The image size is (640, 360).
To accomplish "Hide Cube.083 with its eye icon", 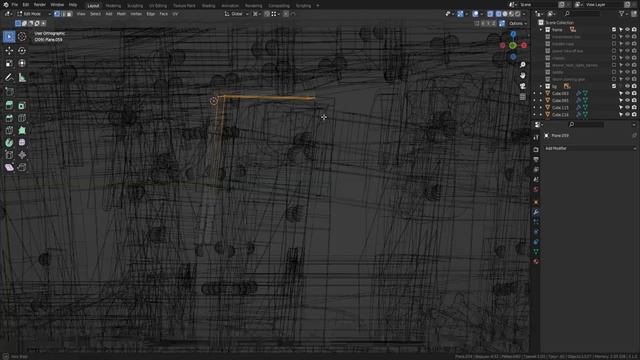I will pyautogui.click(x=627, y=93).
